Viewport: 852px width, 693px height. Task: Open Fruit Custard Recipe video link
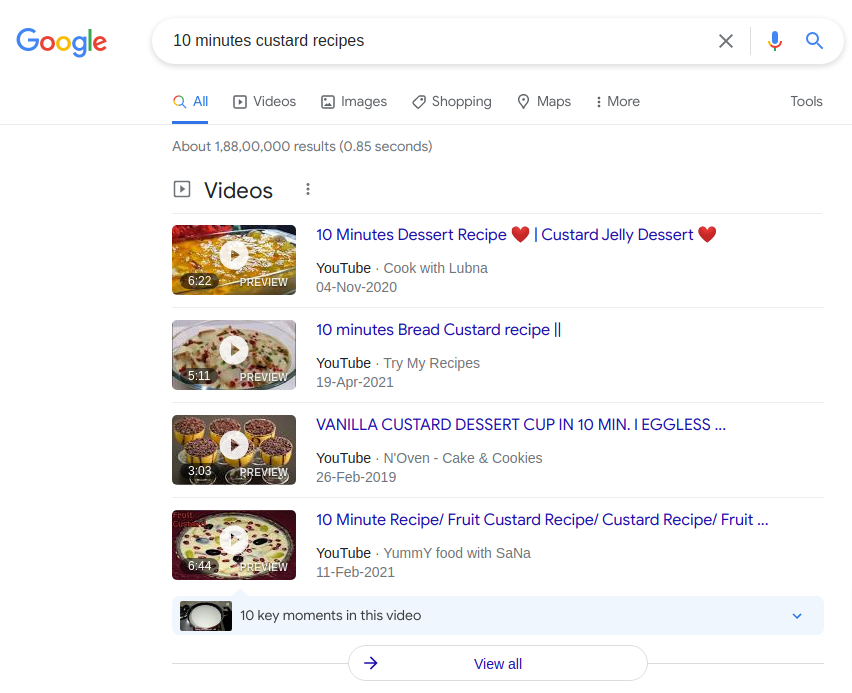542,520
